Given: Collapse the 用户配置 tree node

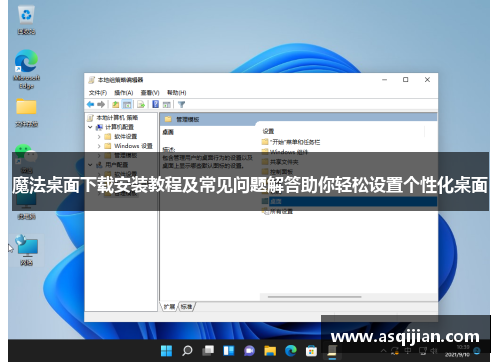Looking at the screenshot, I should pyautogui.click(x=90, y=165).
